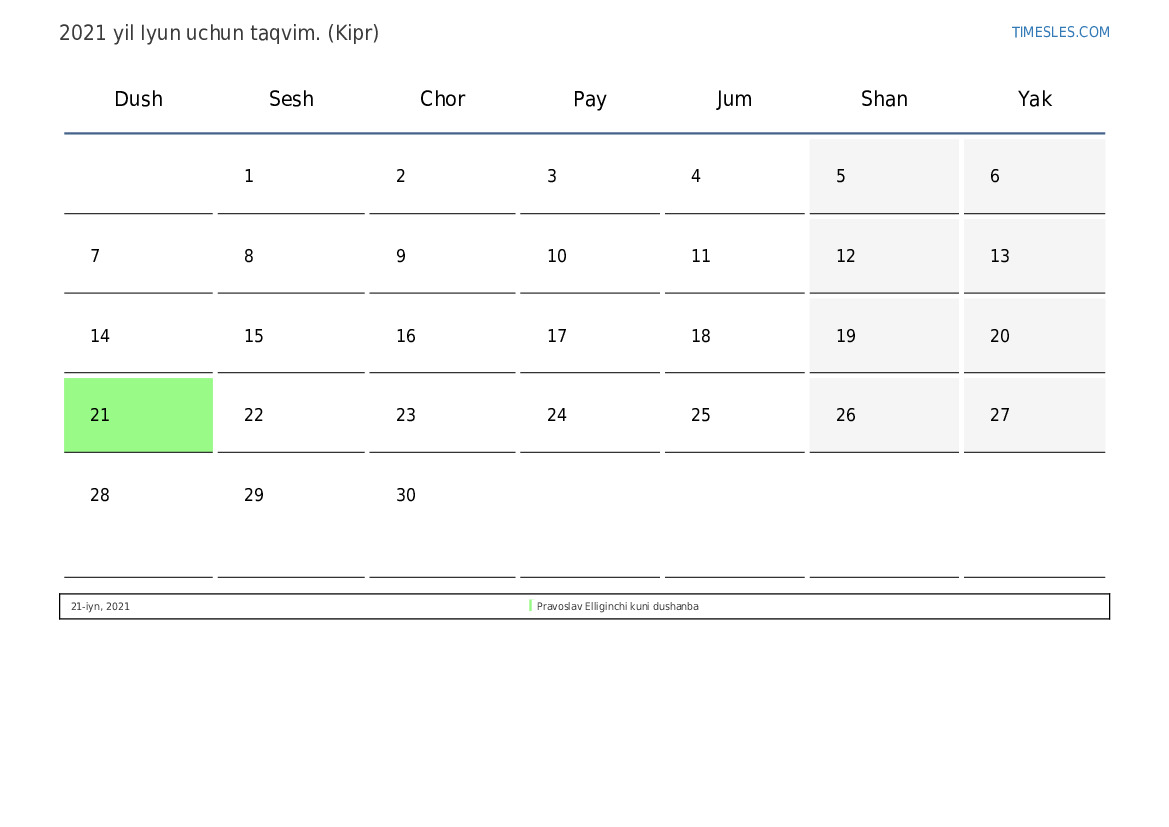The width and height of the screenshot is (1169, 827).
Task: Click the Chor weekday header
Action: [x=442, y=99]
